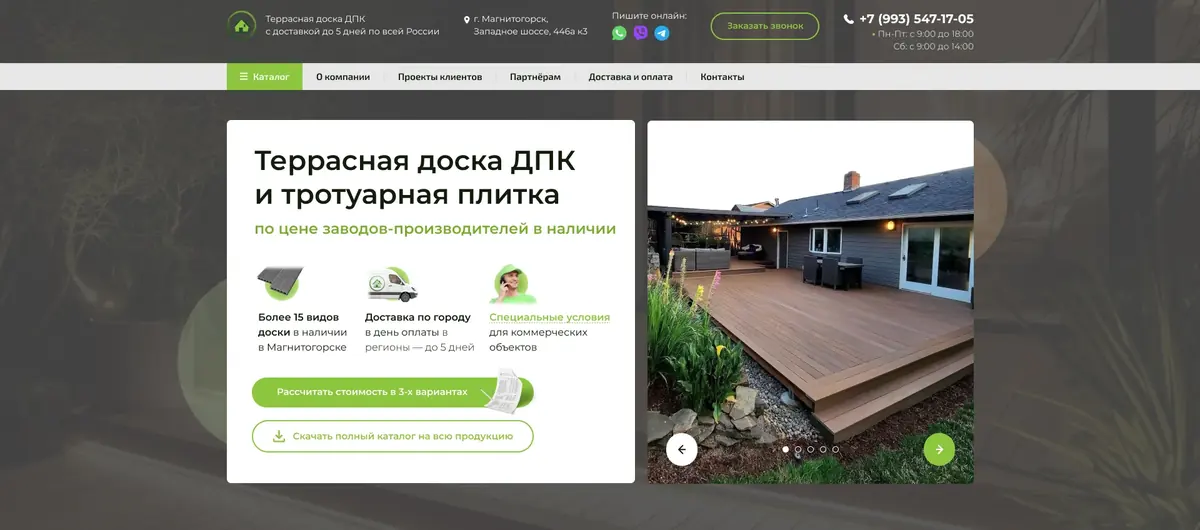This screenshot has height=530, width=1200.
Task: Open the Каталог menu
Action: [264, 77]
